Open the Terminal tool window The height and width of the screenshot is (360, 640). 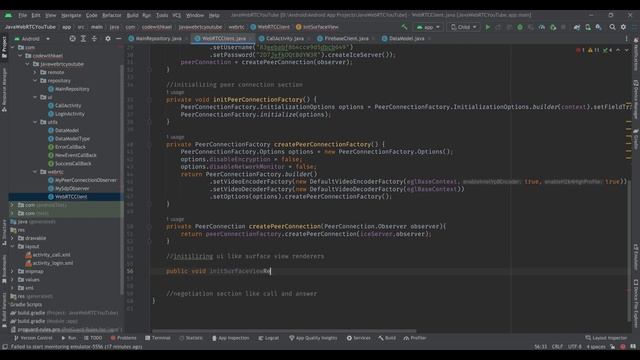pos(158,338)
